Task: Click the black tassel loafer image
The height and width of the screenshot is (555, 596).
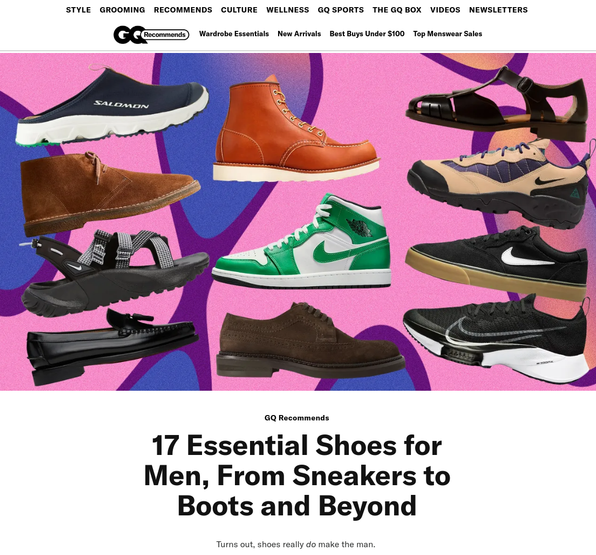Action: (112, 347)
